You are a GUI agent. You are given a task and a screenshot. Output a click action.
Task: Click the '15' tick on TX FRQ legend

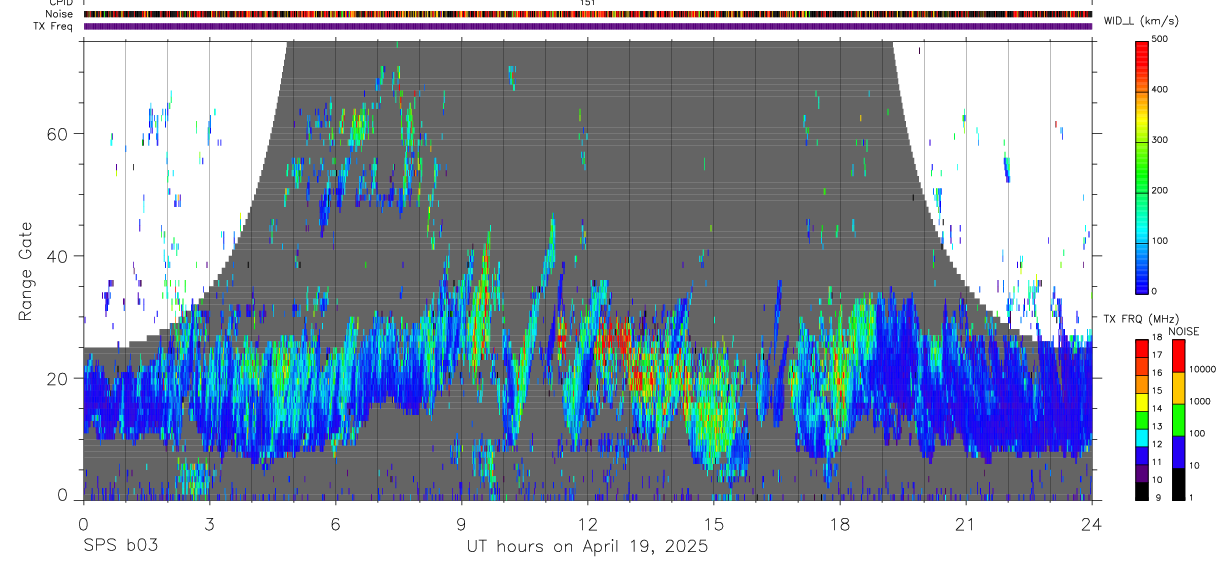(1158, 391)
